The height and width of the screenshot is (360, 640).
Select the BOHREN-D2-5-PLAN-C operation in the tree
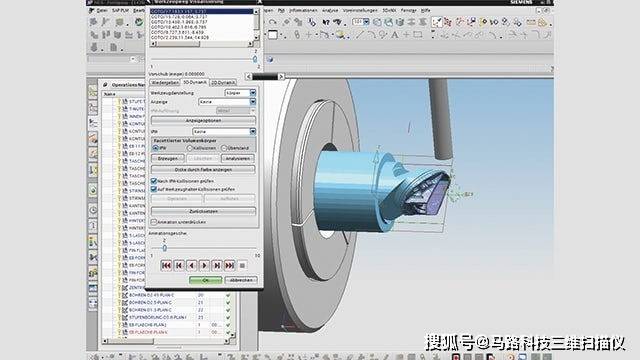click(151, 302)
